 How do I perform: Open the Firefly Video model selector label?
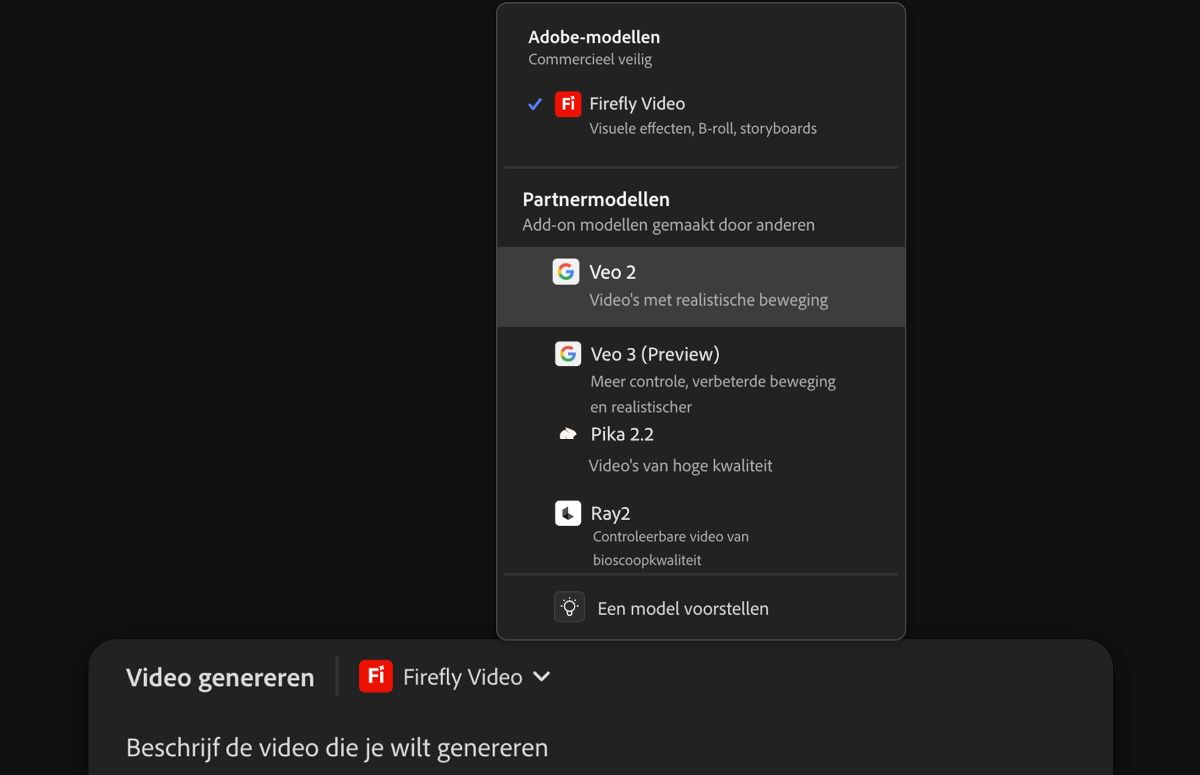462,677
